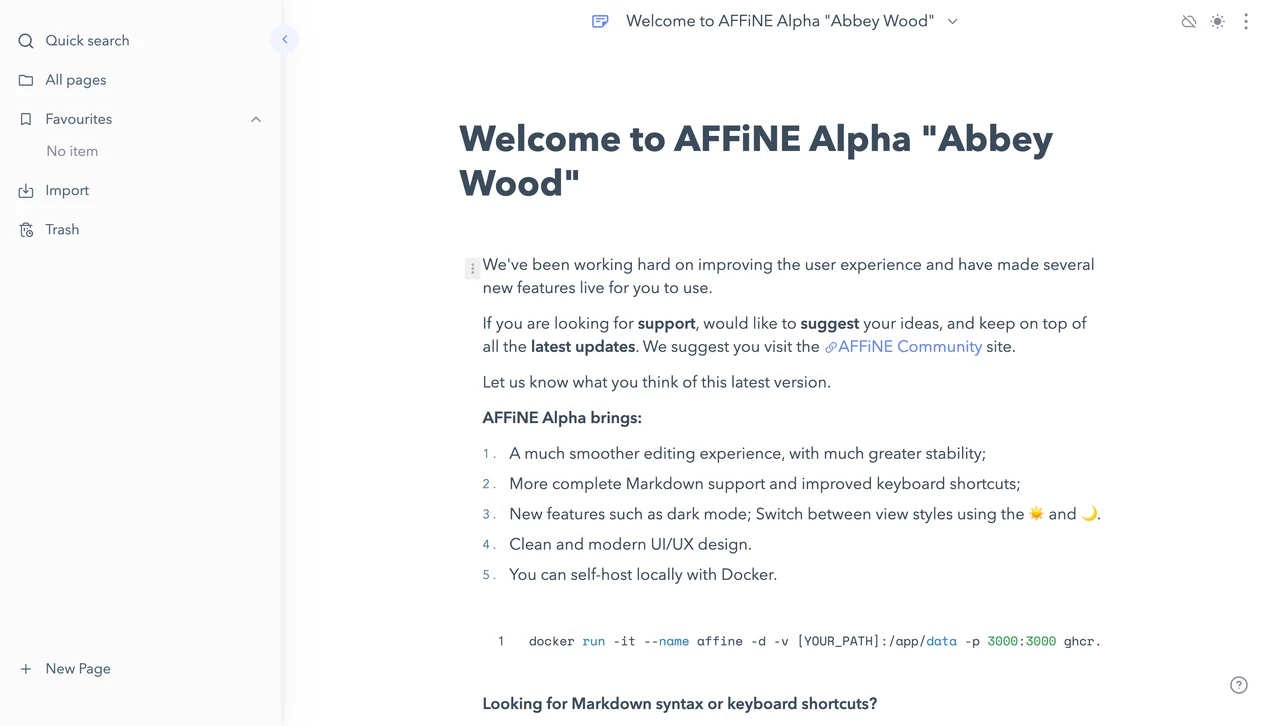Click the Favourites bookmark icon
The width and height of the screenshot is (1280, 726).
point(26,119)
